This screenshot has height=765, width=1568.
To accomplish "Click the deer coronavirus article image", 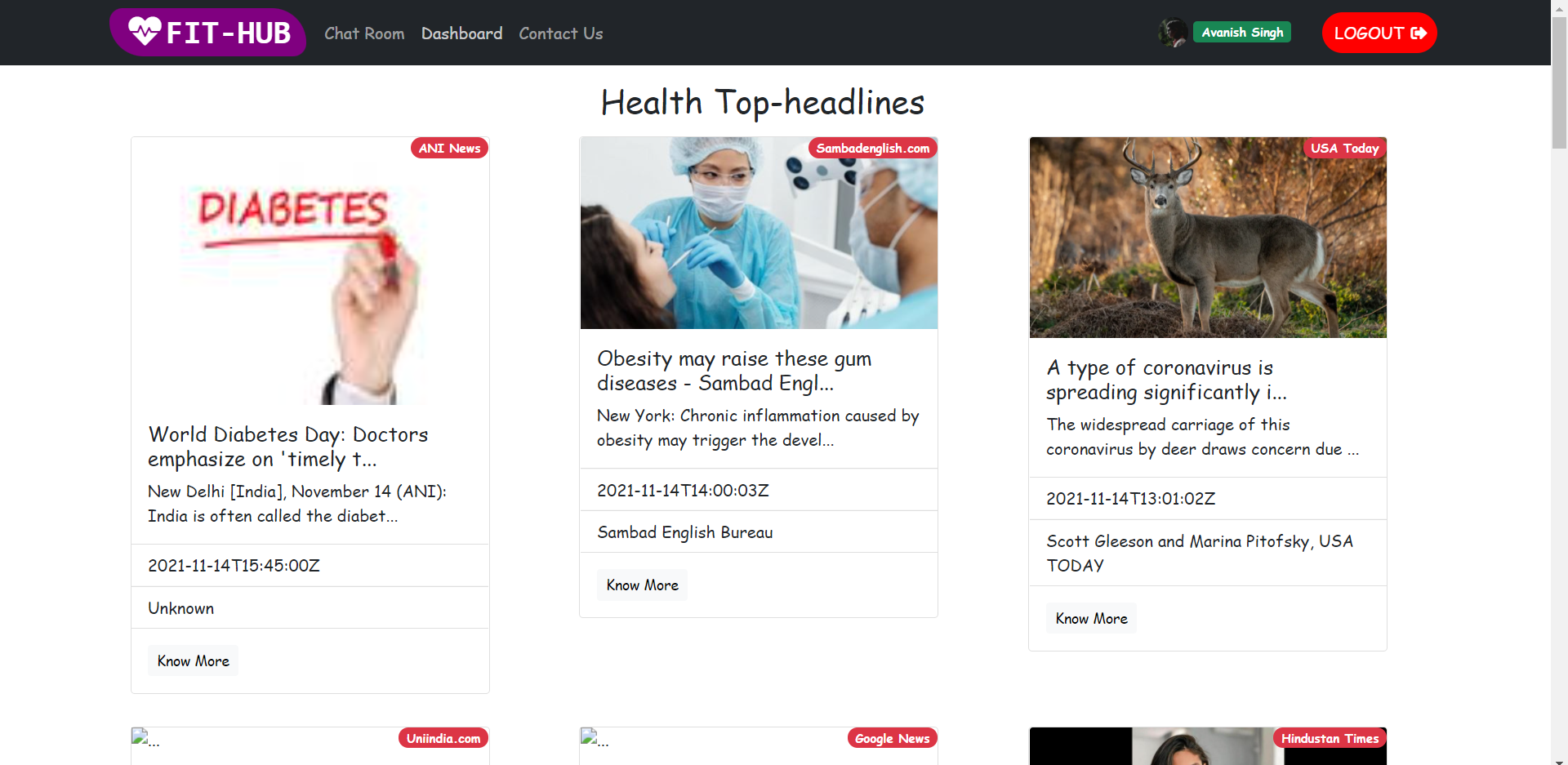I will (1207, 238).
